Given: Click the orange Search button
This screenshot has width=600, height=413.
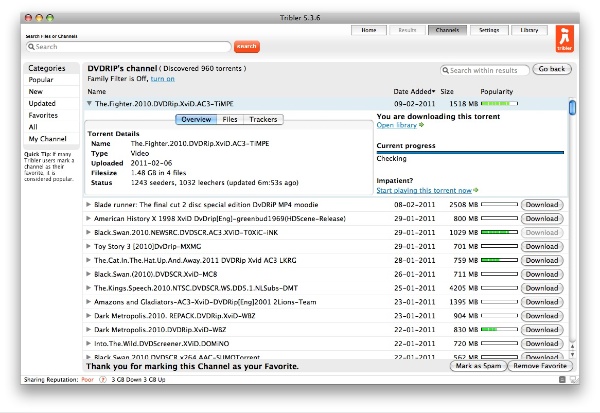Looking at the screenshot, I should point(246,46).
